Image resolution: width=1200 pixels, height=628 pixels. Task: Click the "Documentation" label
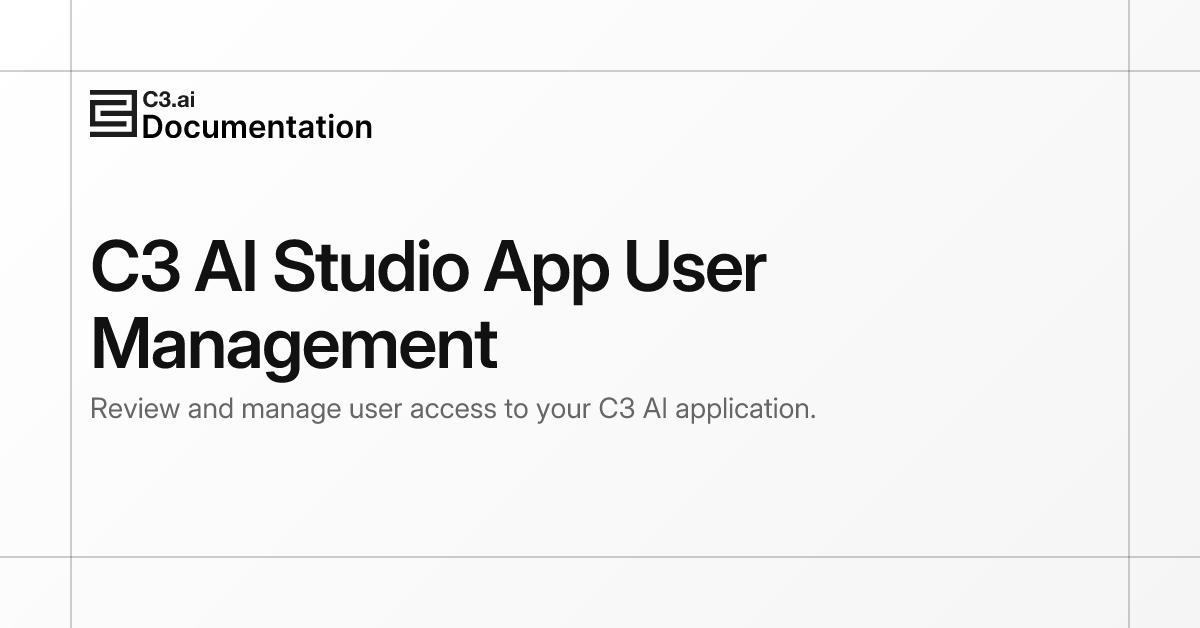pos(257,127)
